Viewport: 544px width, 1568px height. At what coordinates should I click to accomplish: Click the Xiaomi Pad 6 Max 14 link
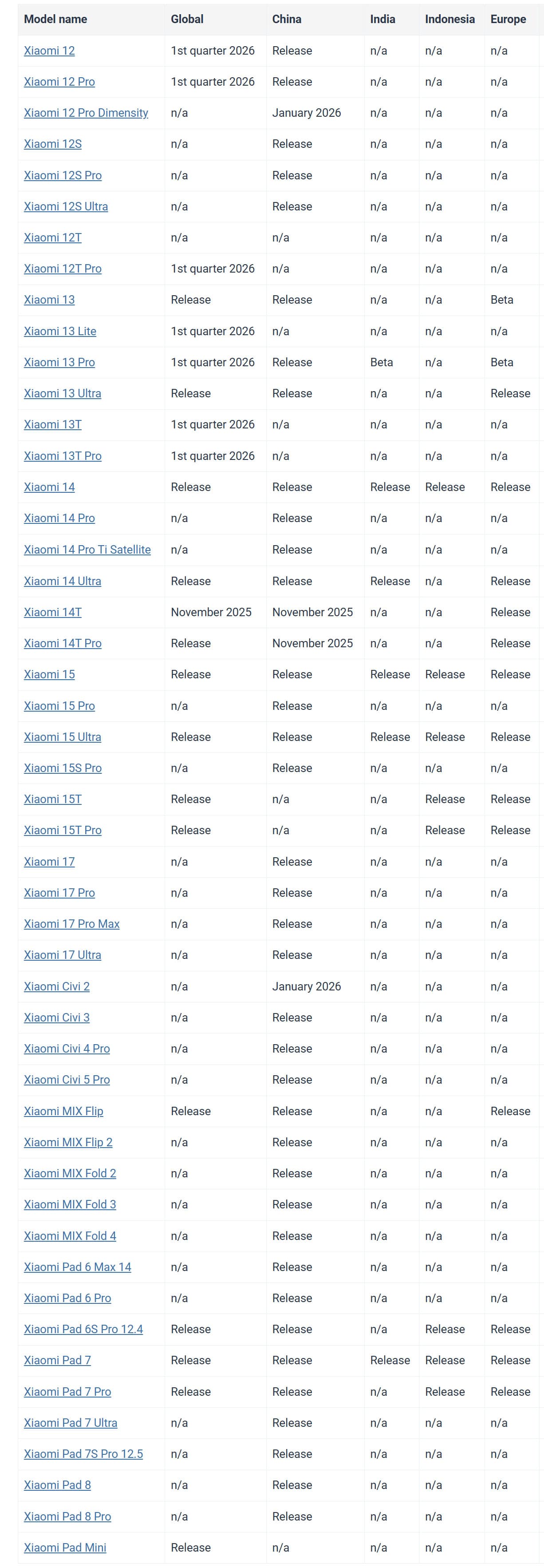[x=77, y=1267]
